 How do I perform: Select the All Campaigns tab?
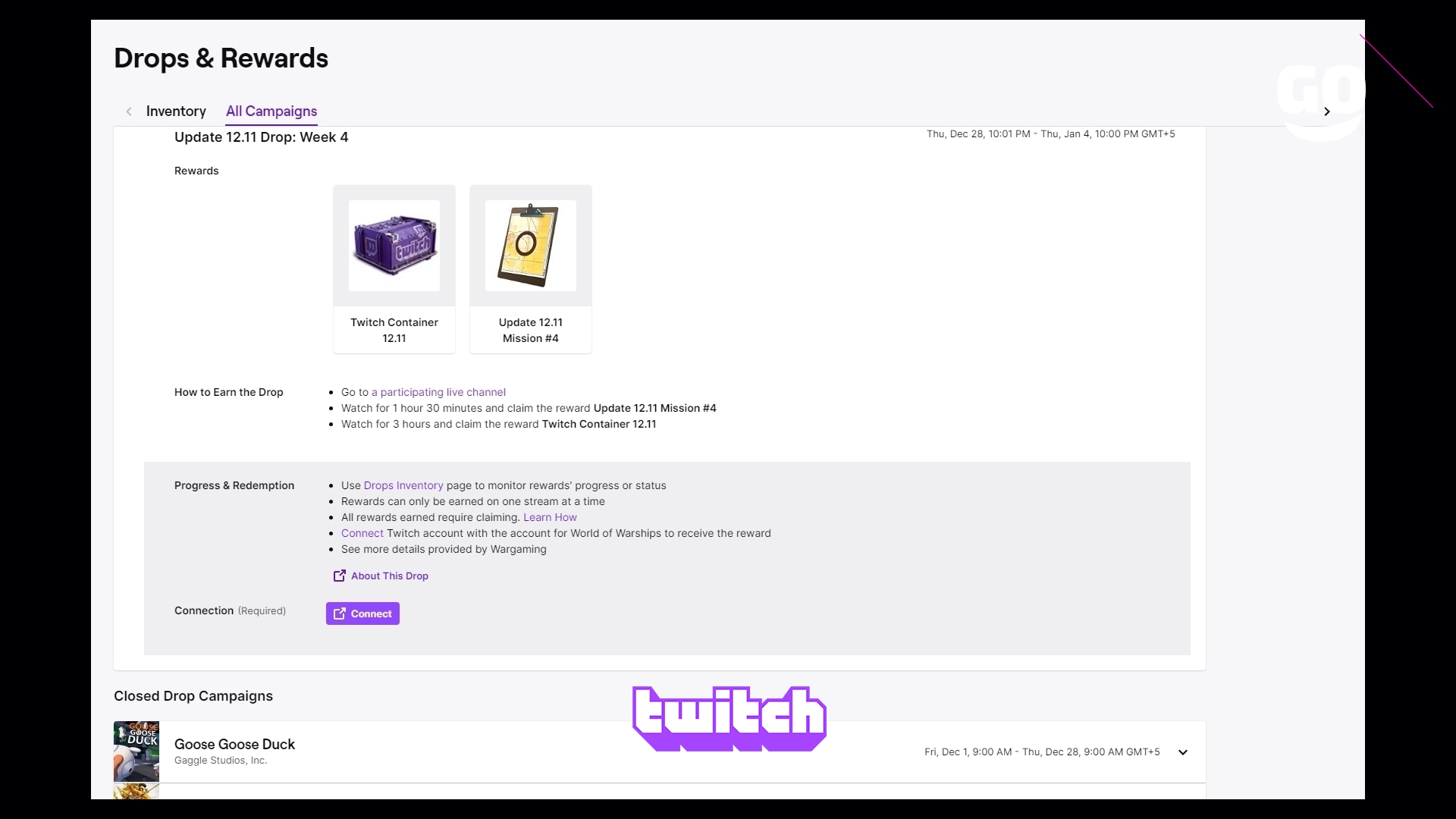(x=271, y=111)
